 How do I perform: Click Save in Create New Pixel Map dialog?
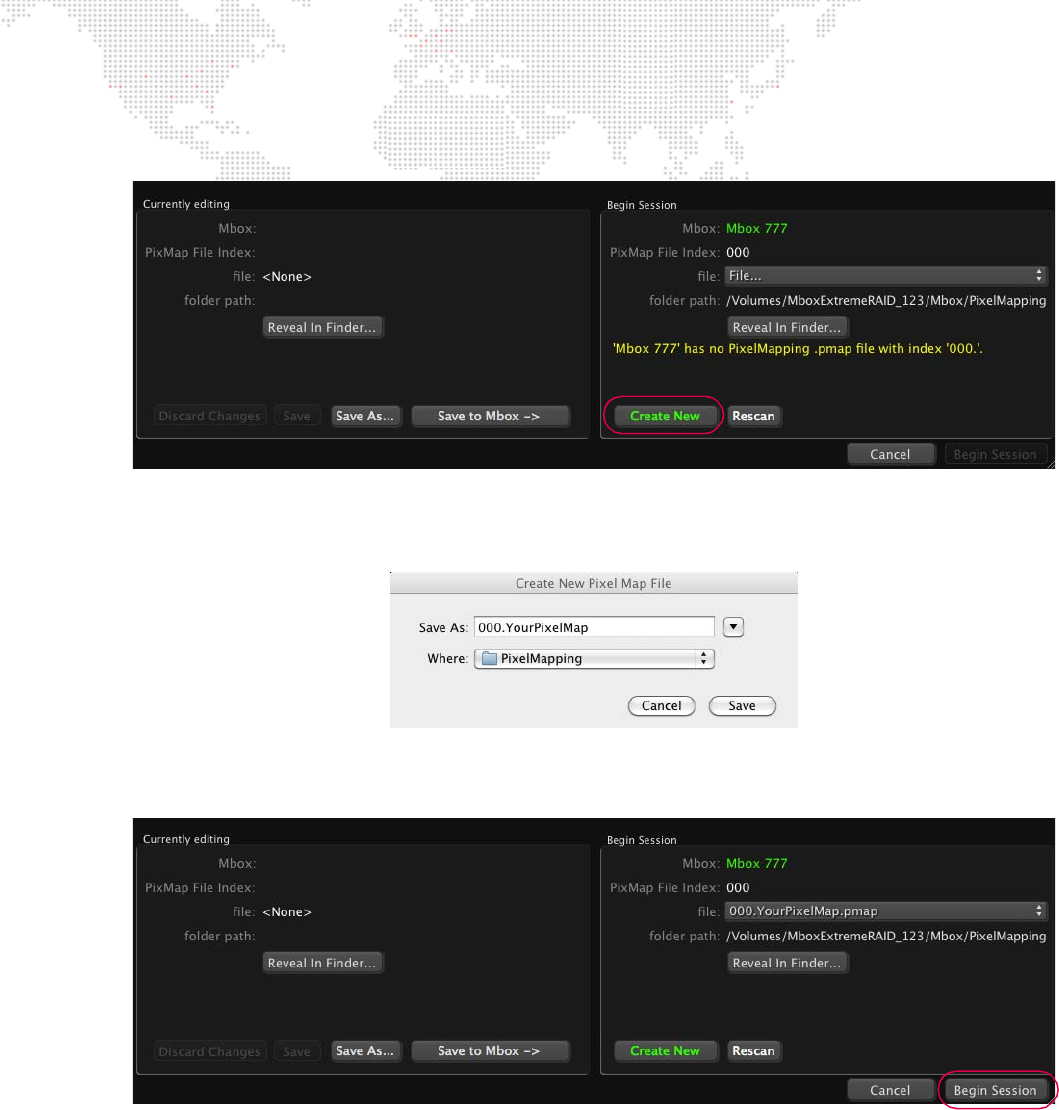pos(742,706)
